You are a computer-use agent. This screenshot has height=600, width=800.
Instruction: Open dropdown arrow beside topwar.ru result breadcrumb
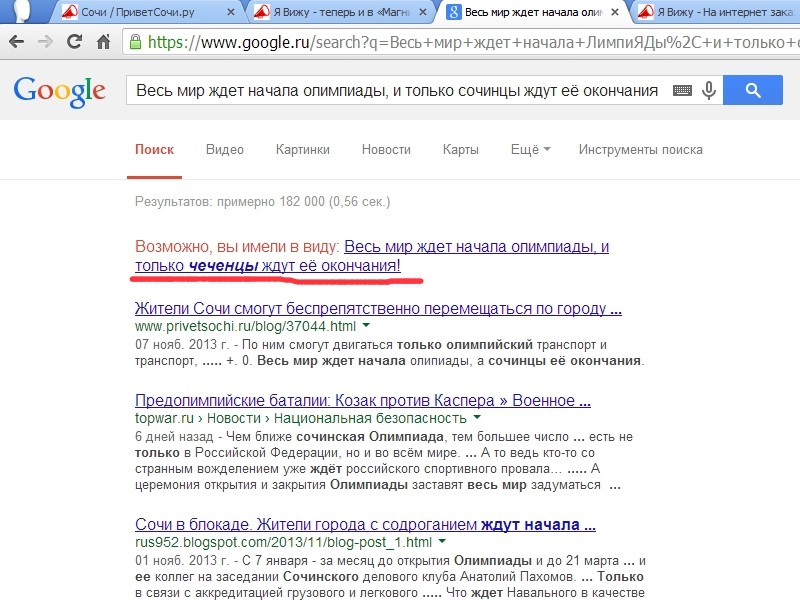coord(477,418)
